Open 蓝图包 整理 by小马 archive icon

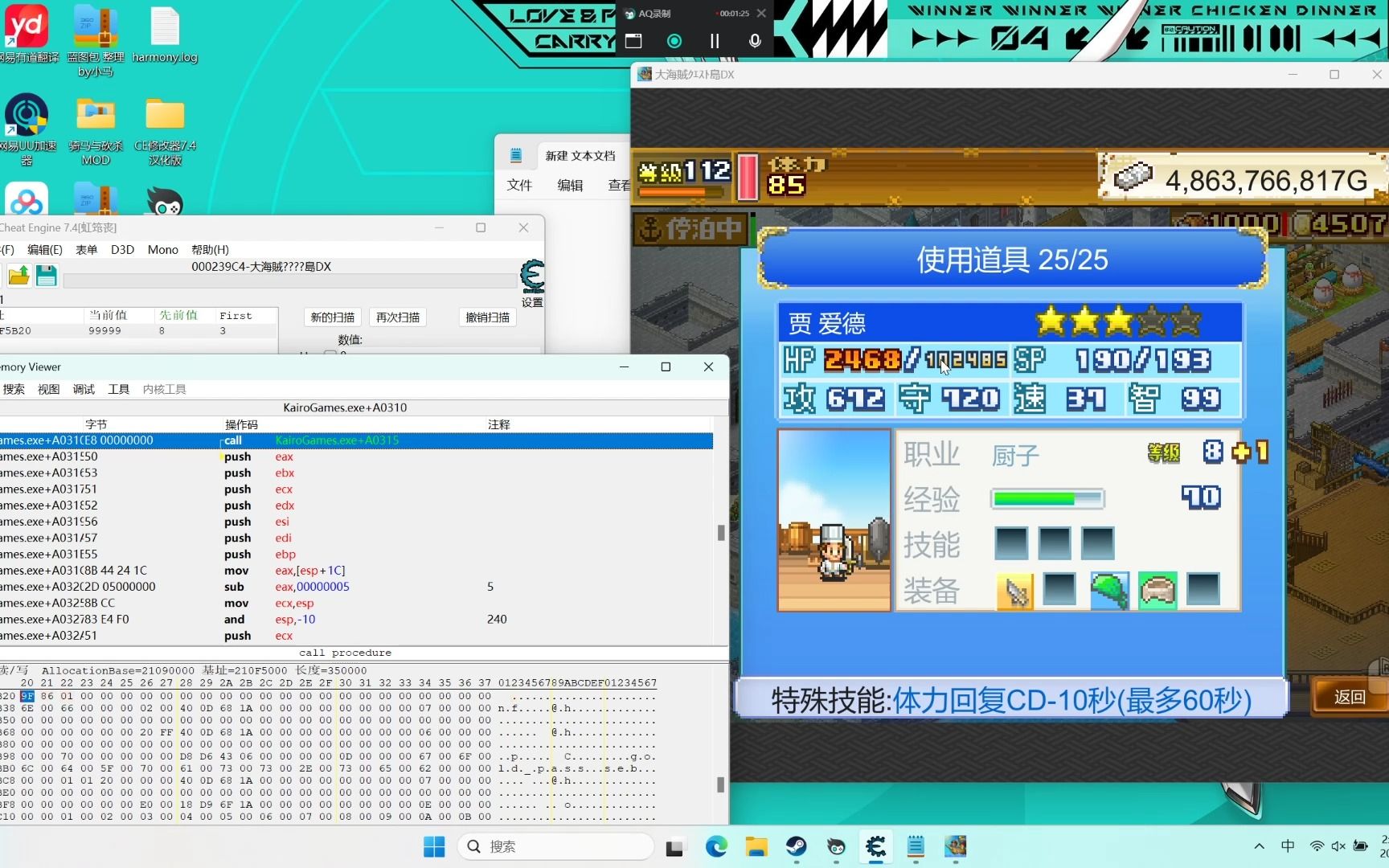(x=96, y=40)
